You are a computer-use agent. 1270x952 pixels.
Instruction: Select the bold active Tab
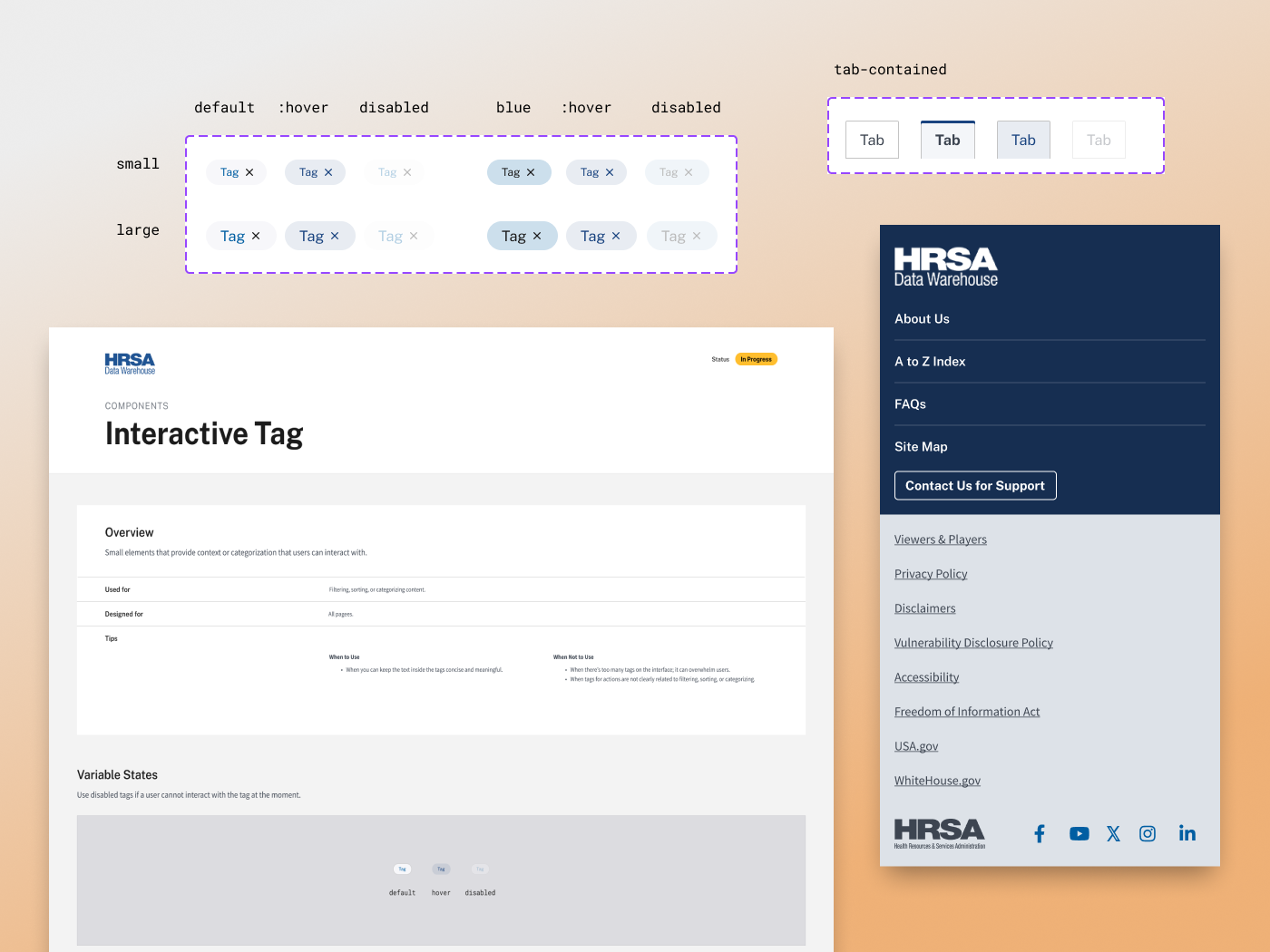pyautogui.click(x=947, y=141)
